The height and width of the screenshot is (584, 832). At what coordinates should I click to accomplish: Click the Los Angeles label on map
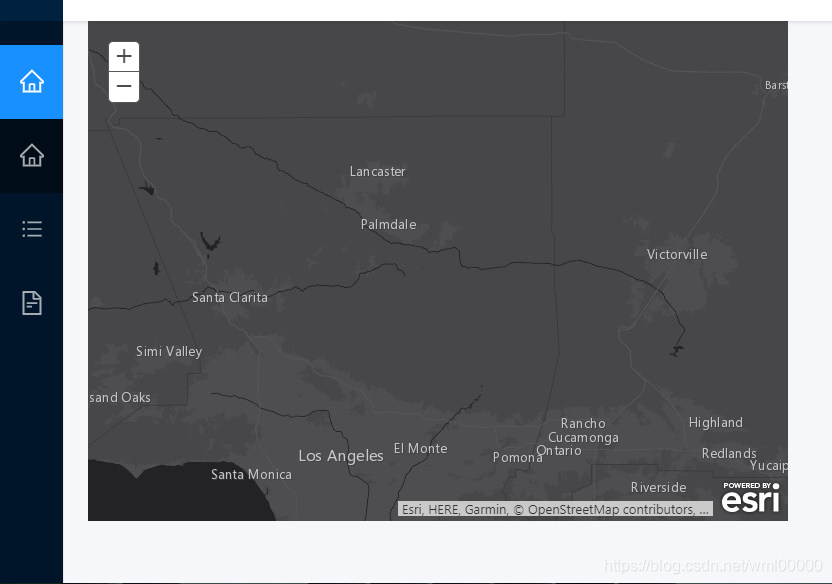coord(341,456)
